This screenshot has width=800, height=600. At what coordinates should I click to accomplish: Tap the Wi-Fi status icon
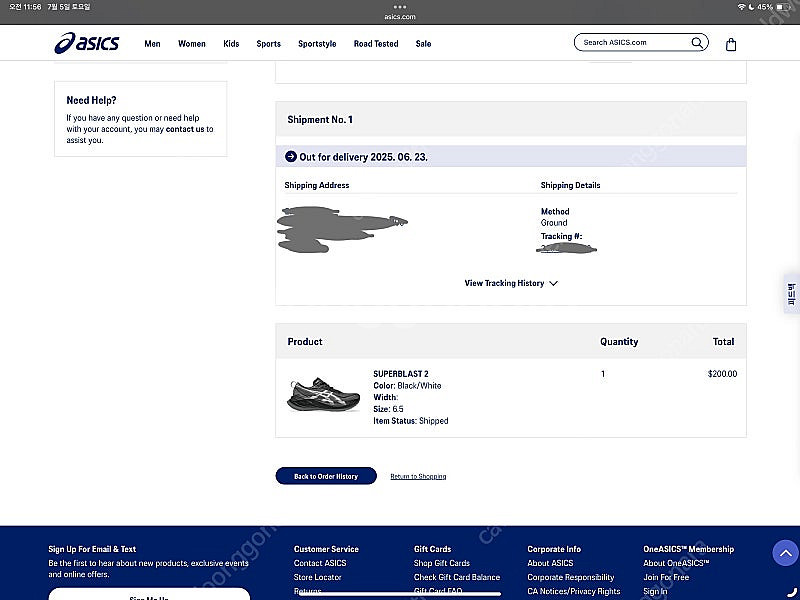click(x=741, y=7)
